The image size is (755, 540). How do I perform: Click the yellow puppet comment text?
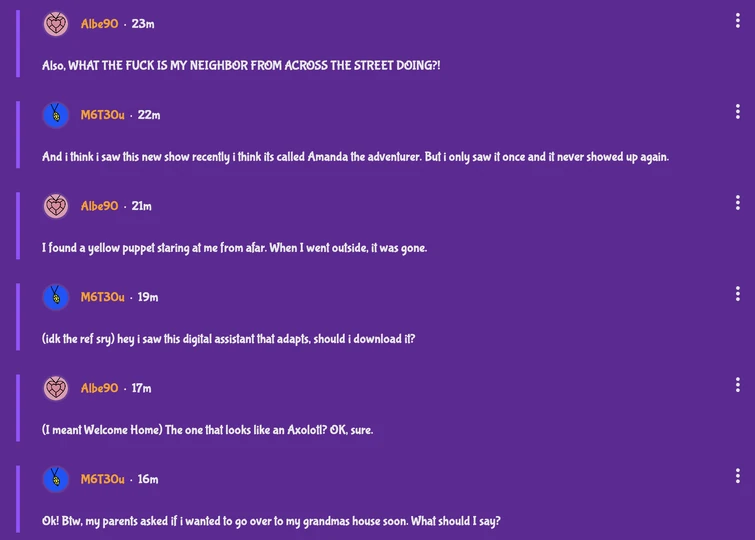pos(234,248)
